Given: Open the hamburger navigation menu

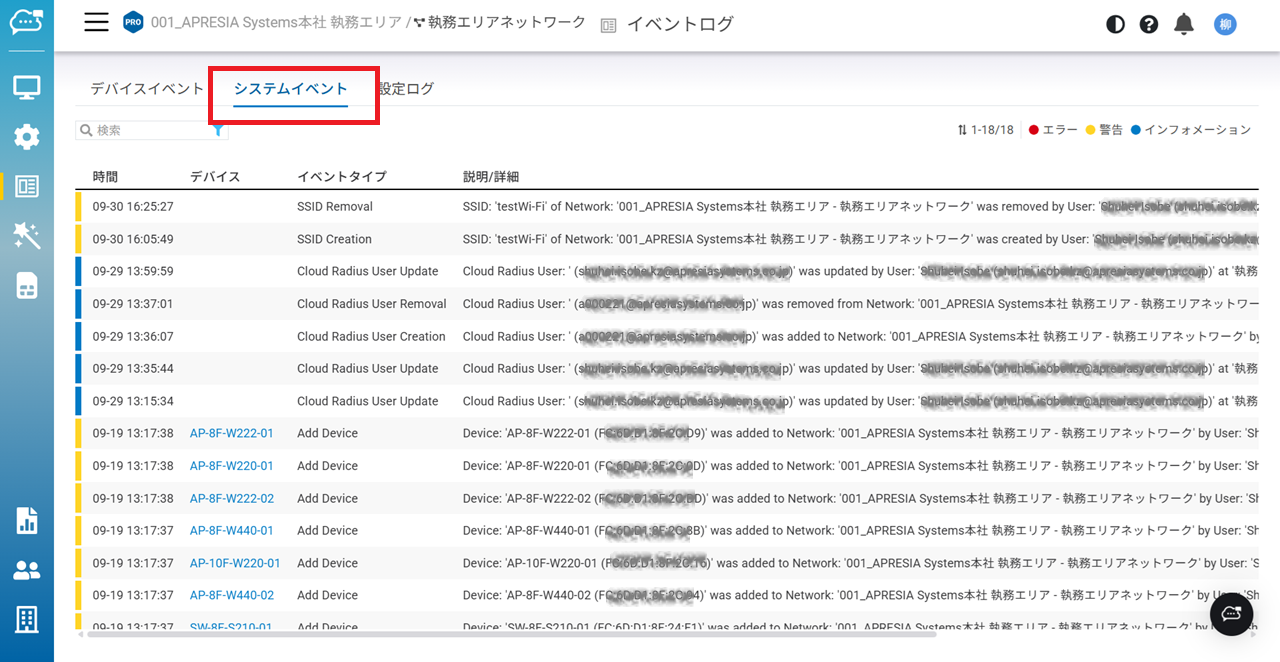Looking at the screenshot, I should (x=96, y=23).
